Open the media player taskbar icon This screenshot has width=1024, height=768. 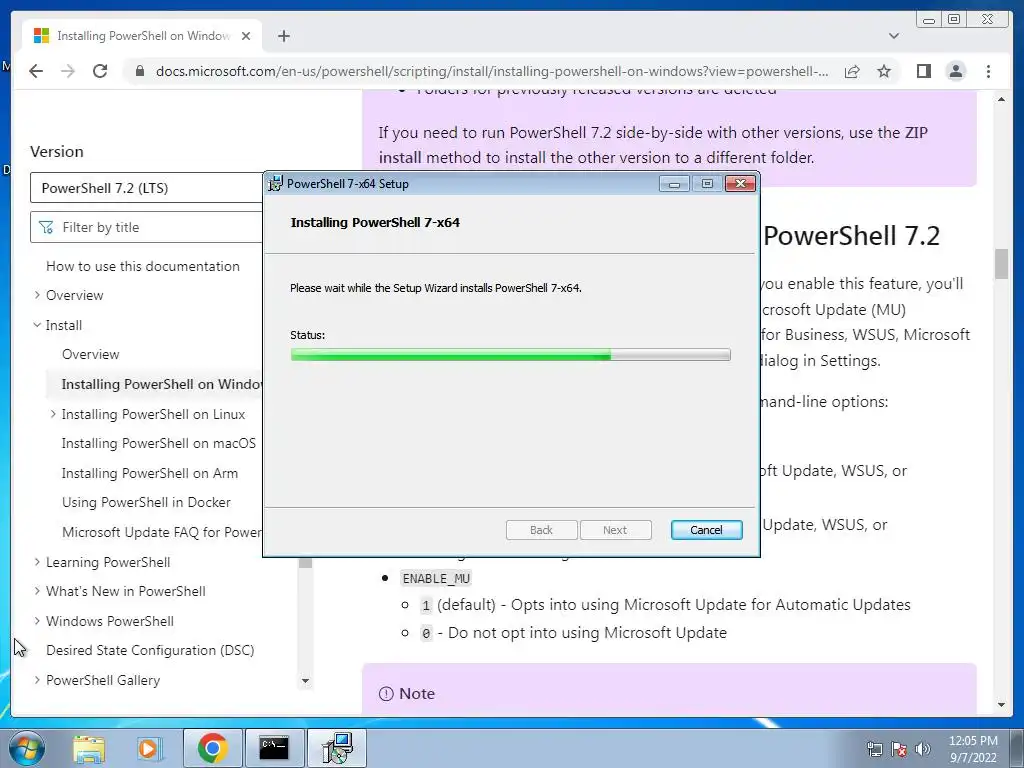pos(149,748)
